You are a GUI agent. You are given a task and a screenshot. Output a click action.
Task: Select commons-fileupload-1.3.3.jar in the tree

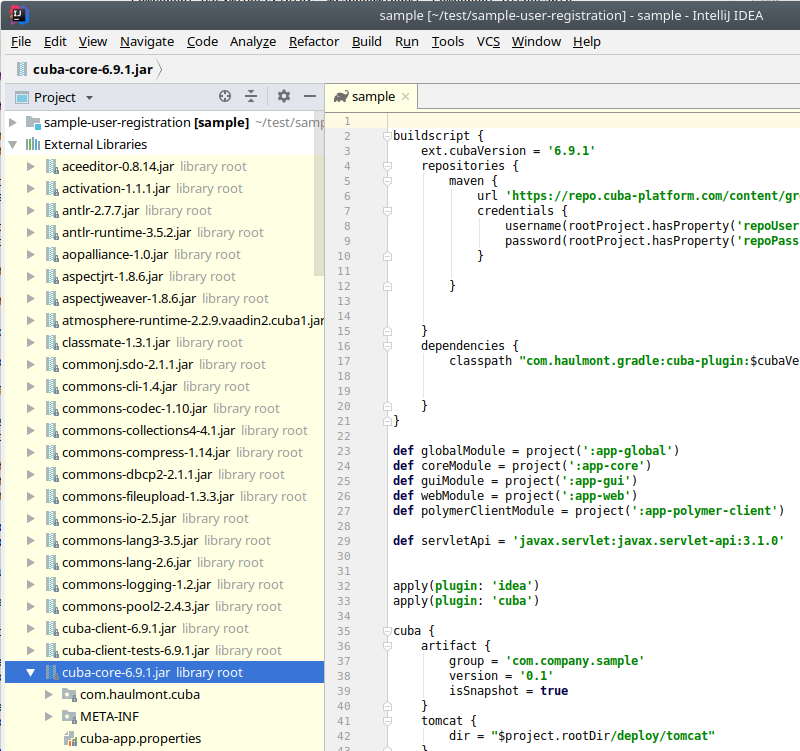164,496
